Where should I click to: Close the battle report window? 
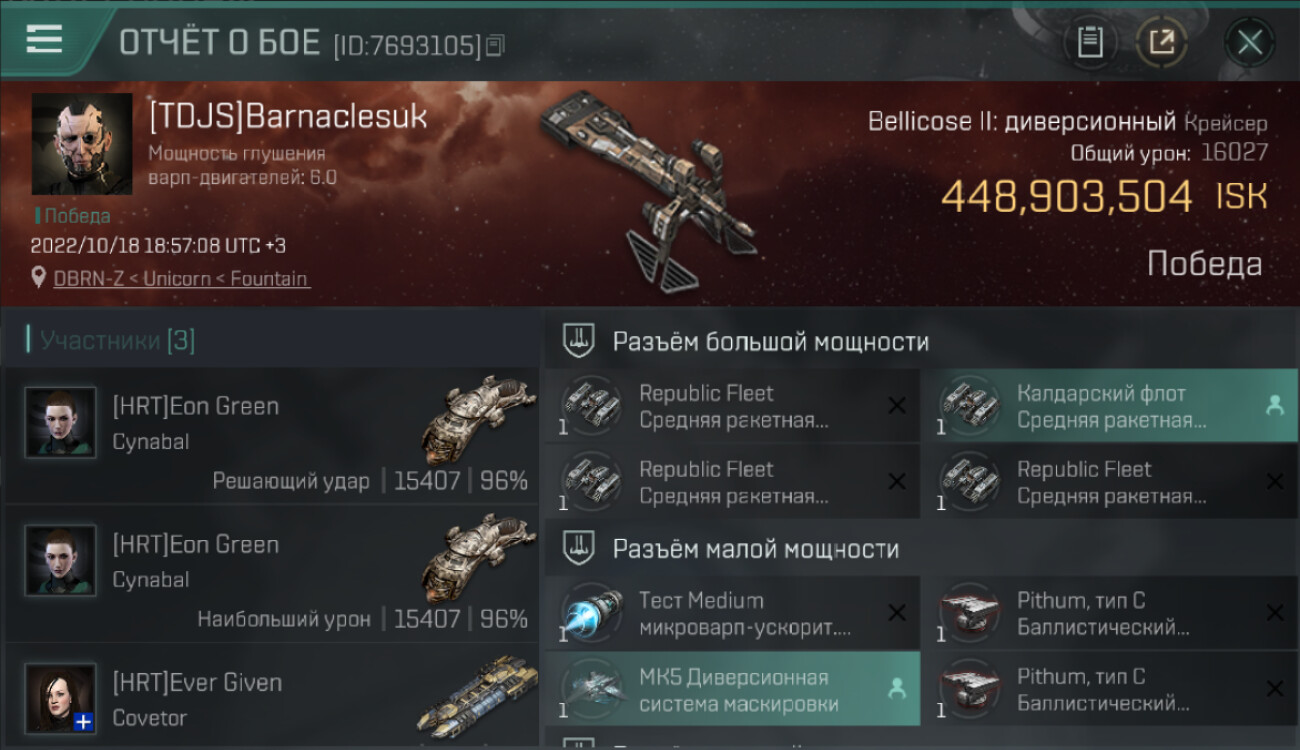1250,42
